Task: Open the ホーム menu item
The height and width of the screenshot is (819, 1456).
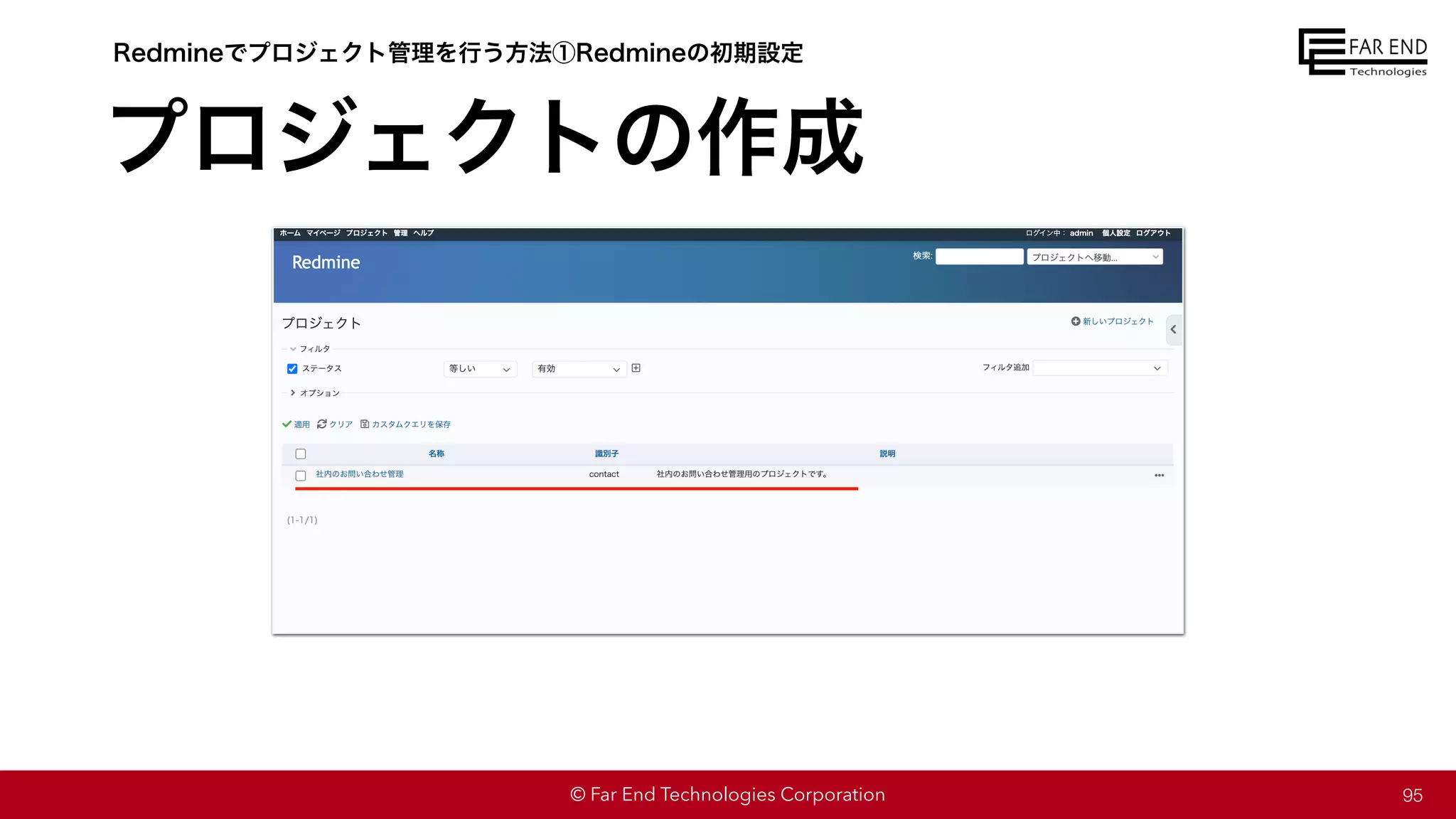Action: point(290,233)
